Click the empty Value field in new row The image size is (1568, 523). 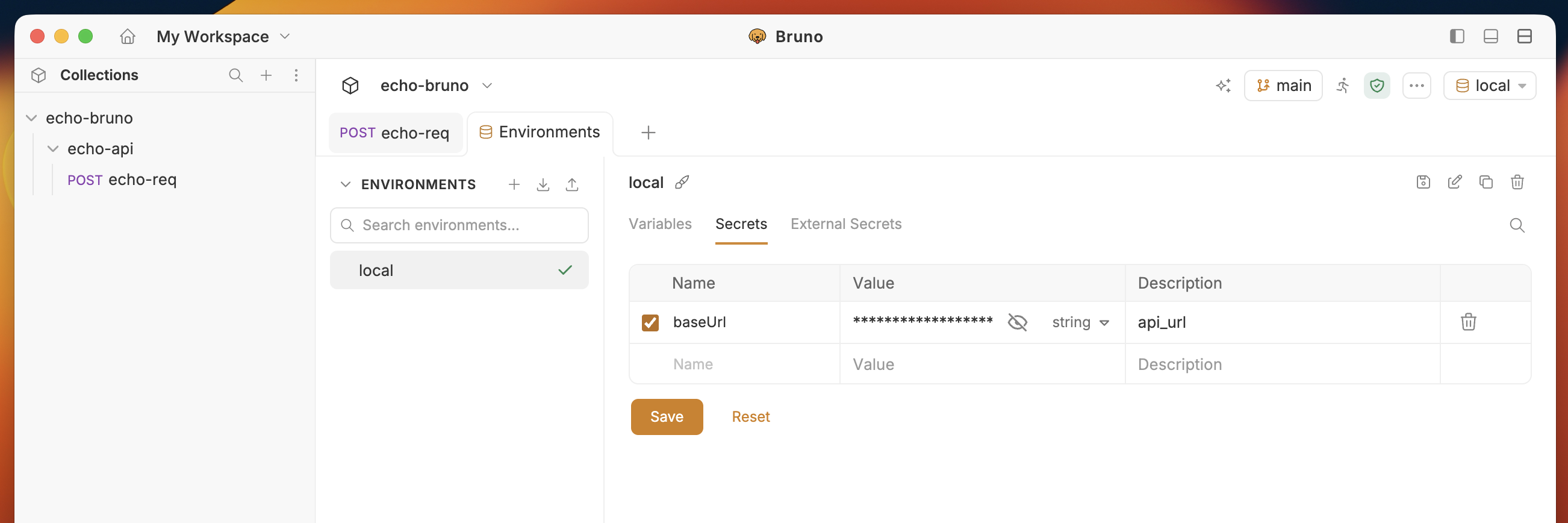coord(982,365)
